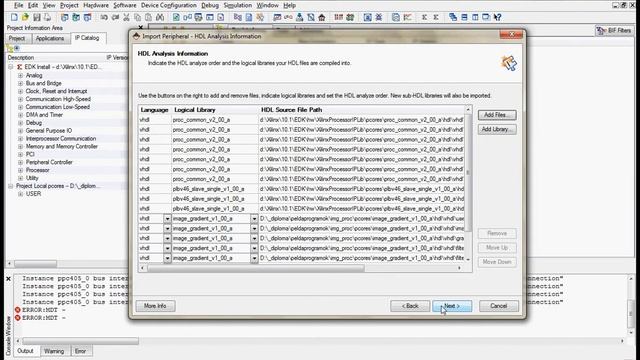Open library dropdown for row ending vhdl\gra

[x=254, y=238]
